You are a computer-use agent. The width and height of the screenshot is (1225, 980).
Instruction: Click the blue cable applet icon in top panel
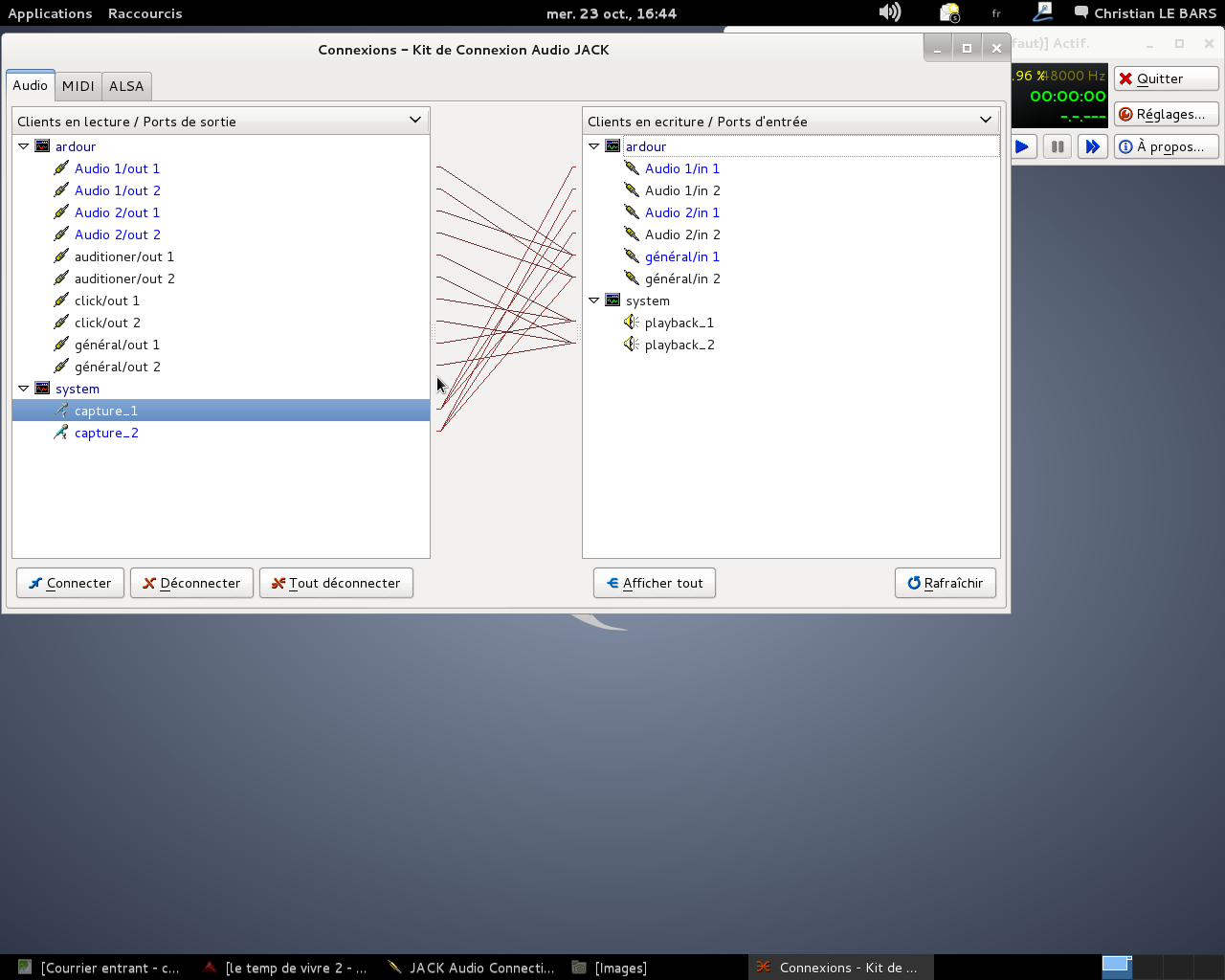pyautogui.click(x=1043, y=12)
